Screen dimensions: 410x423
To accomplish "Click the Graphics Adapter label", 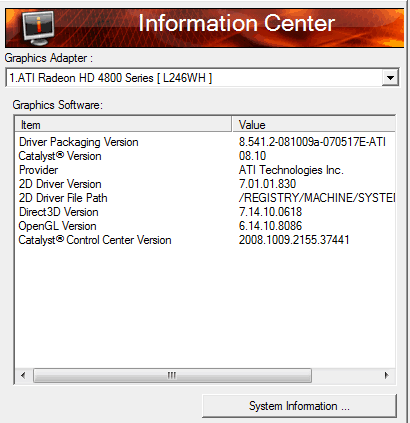I will click(49, 58).
